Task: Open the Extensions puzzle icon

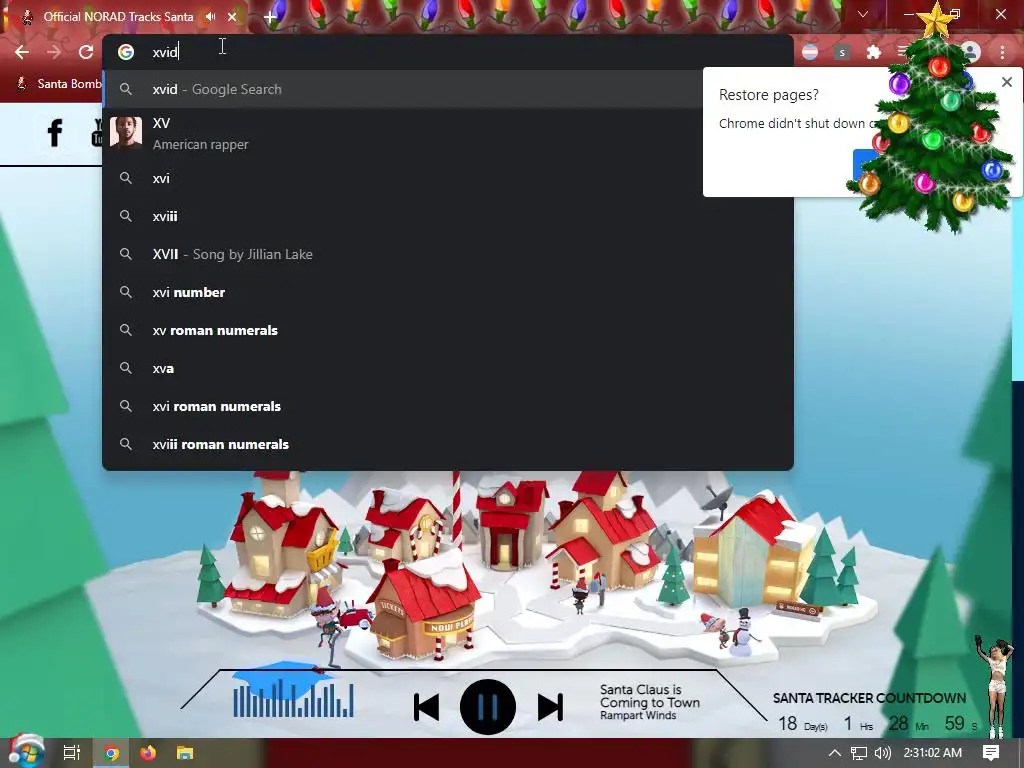Action: tap(873, 52)
